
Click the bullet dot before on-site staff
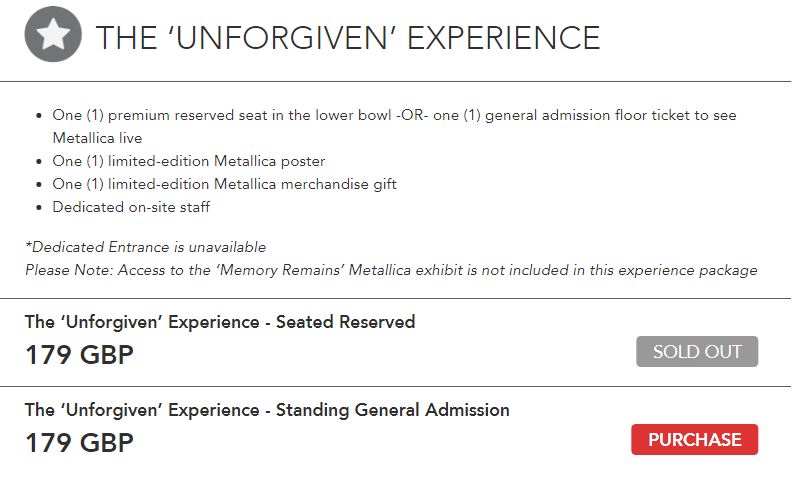tap(38, 208)
